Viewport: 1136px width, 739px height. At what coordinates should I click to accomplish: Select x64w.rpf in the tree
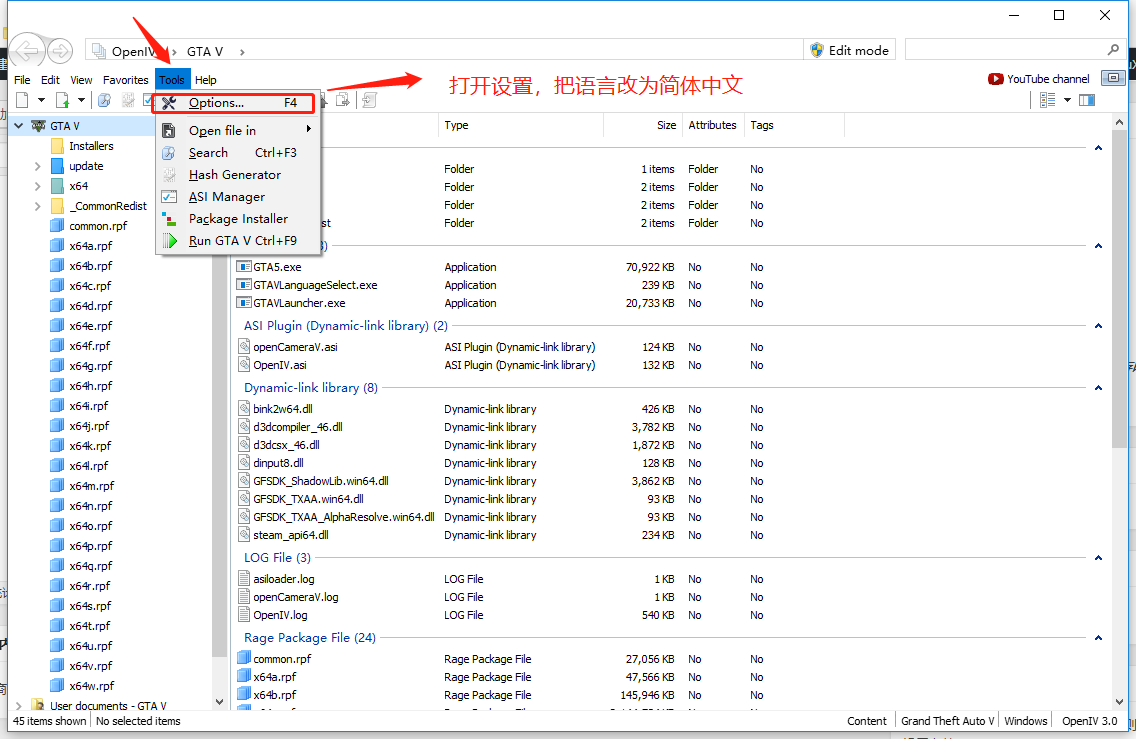tap(91, 685)
